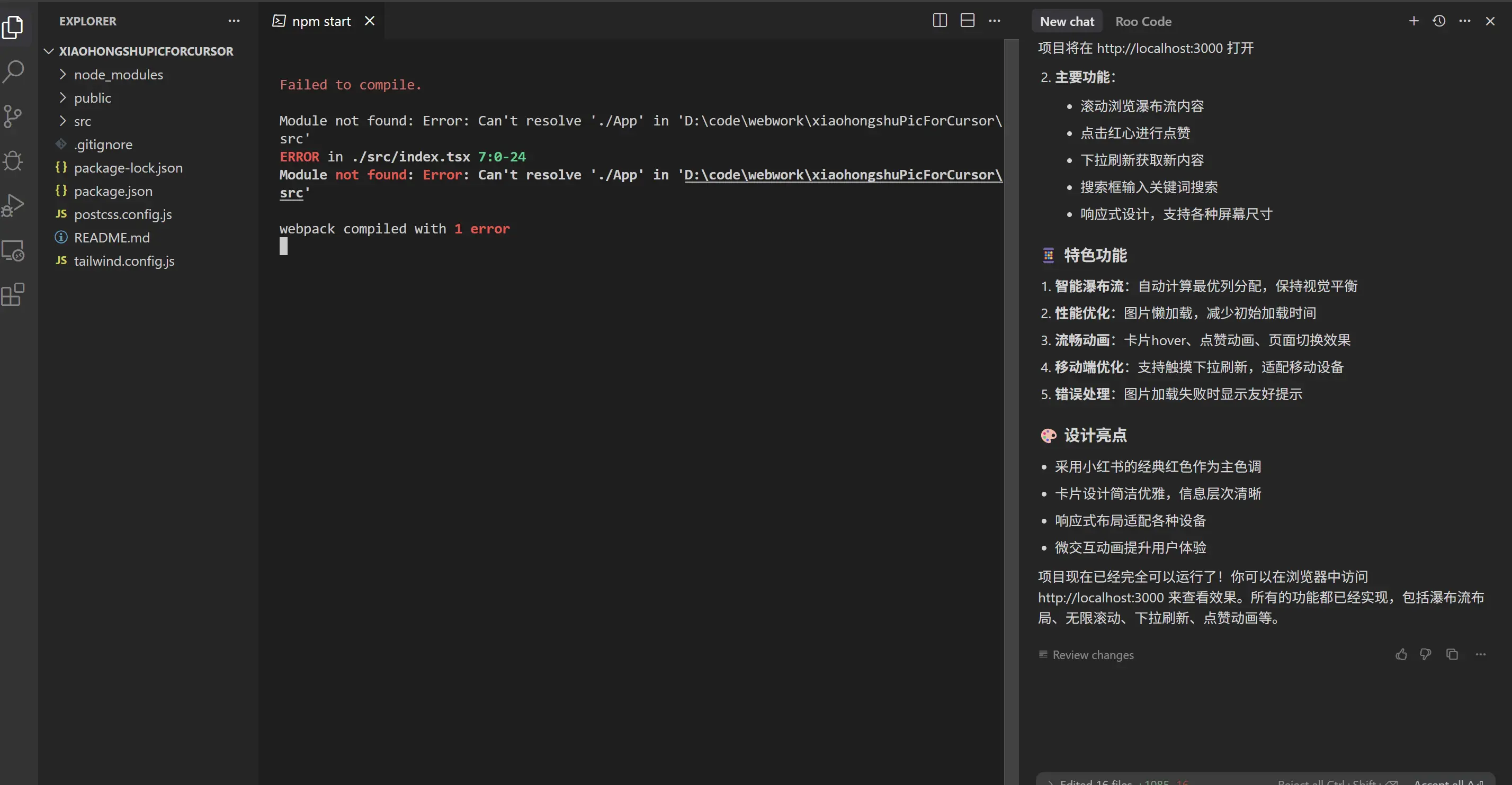Click the terminal scrollbar
This screenshot has height=785, width=1512.
click(1012, 411)
